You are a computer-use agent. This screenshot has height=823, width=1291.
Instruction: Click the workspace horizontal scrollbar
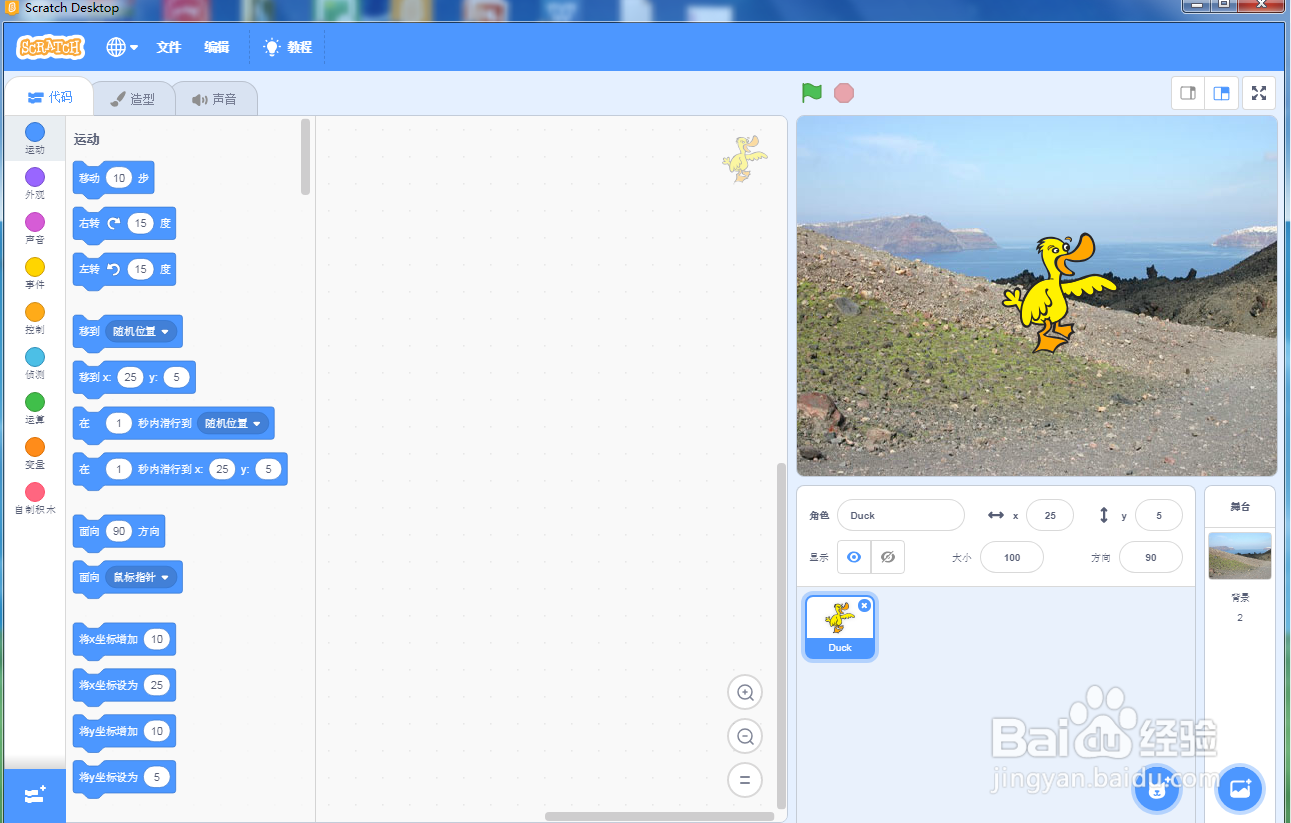pos(659,816)
